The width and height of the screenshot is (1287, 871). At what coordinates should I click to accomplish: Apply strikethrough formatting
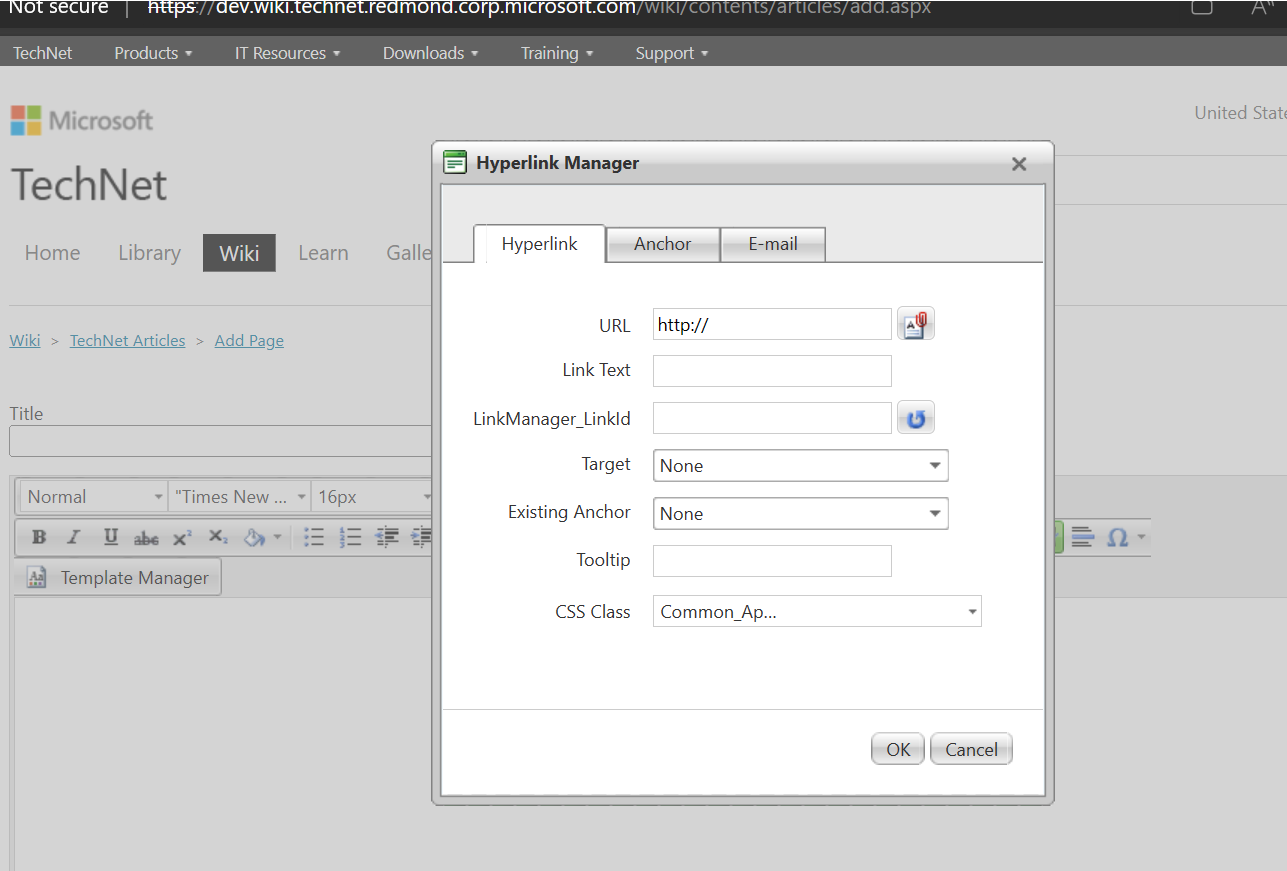[x=145, y=537]
